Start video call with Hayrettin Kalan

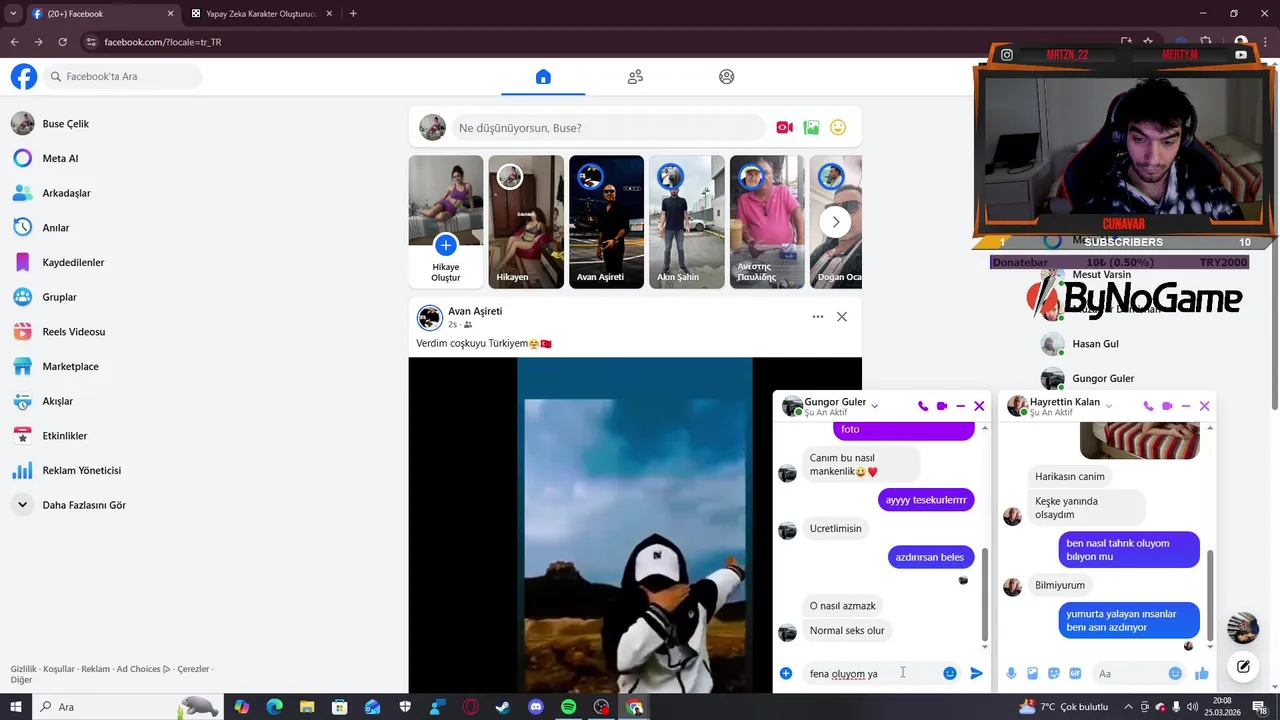pos(1167,406)
